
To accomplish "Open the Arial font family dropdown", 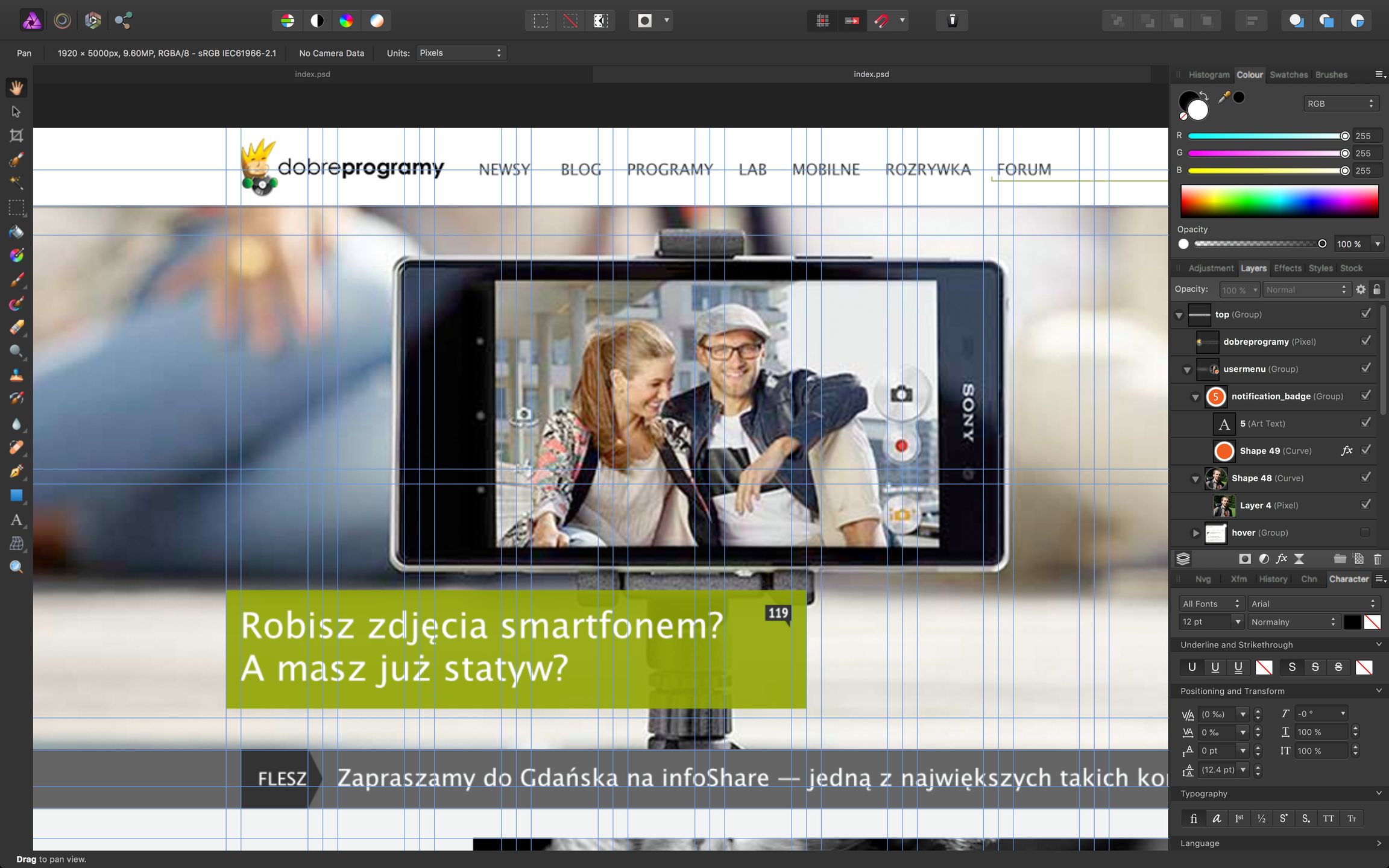I will [x=1312, y=603].
